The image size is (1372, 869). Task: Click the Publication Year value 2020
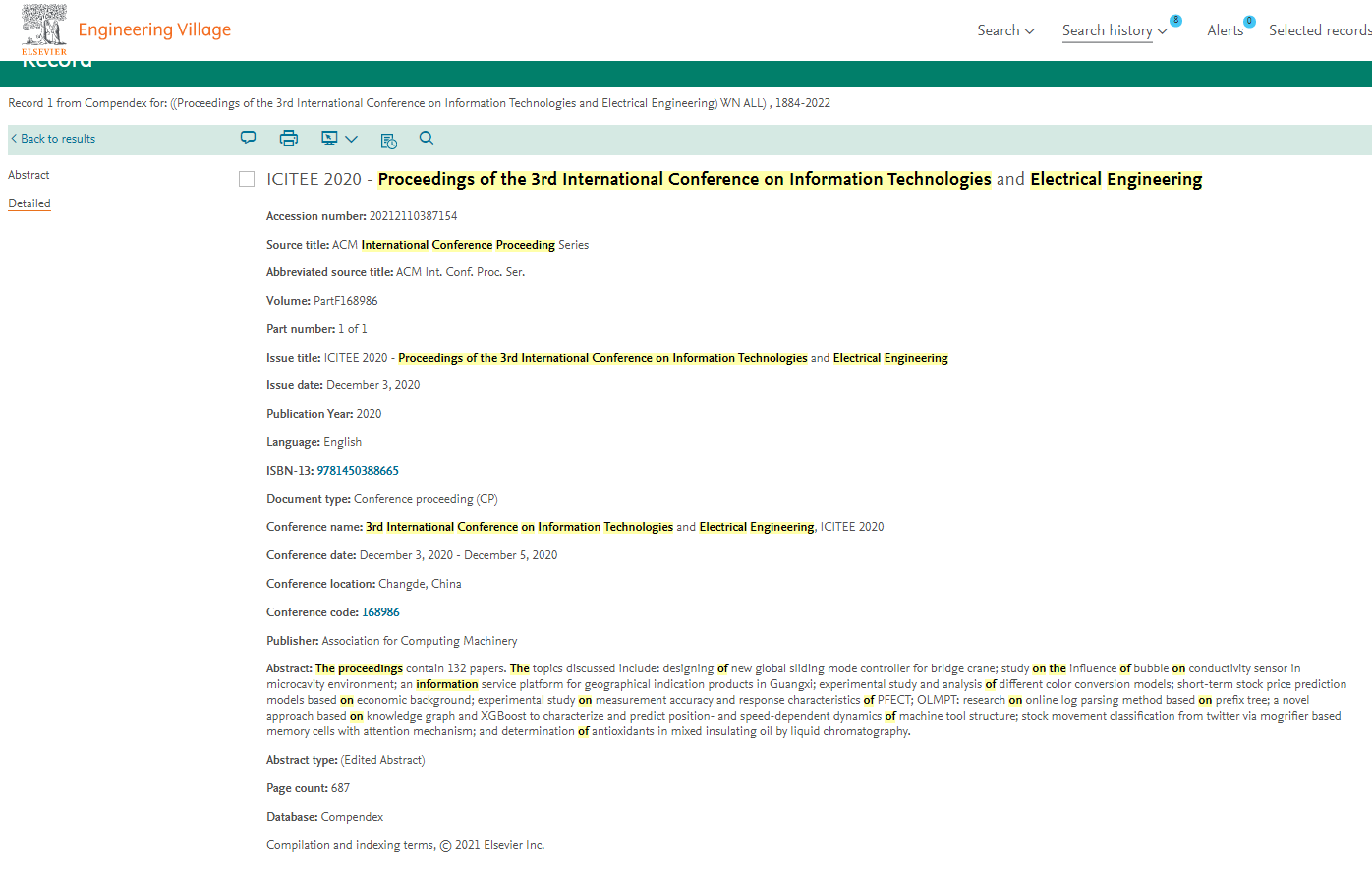click(369, 414)
